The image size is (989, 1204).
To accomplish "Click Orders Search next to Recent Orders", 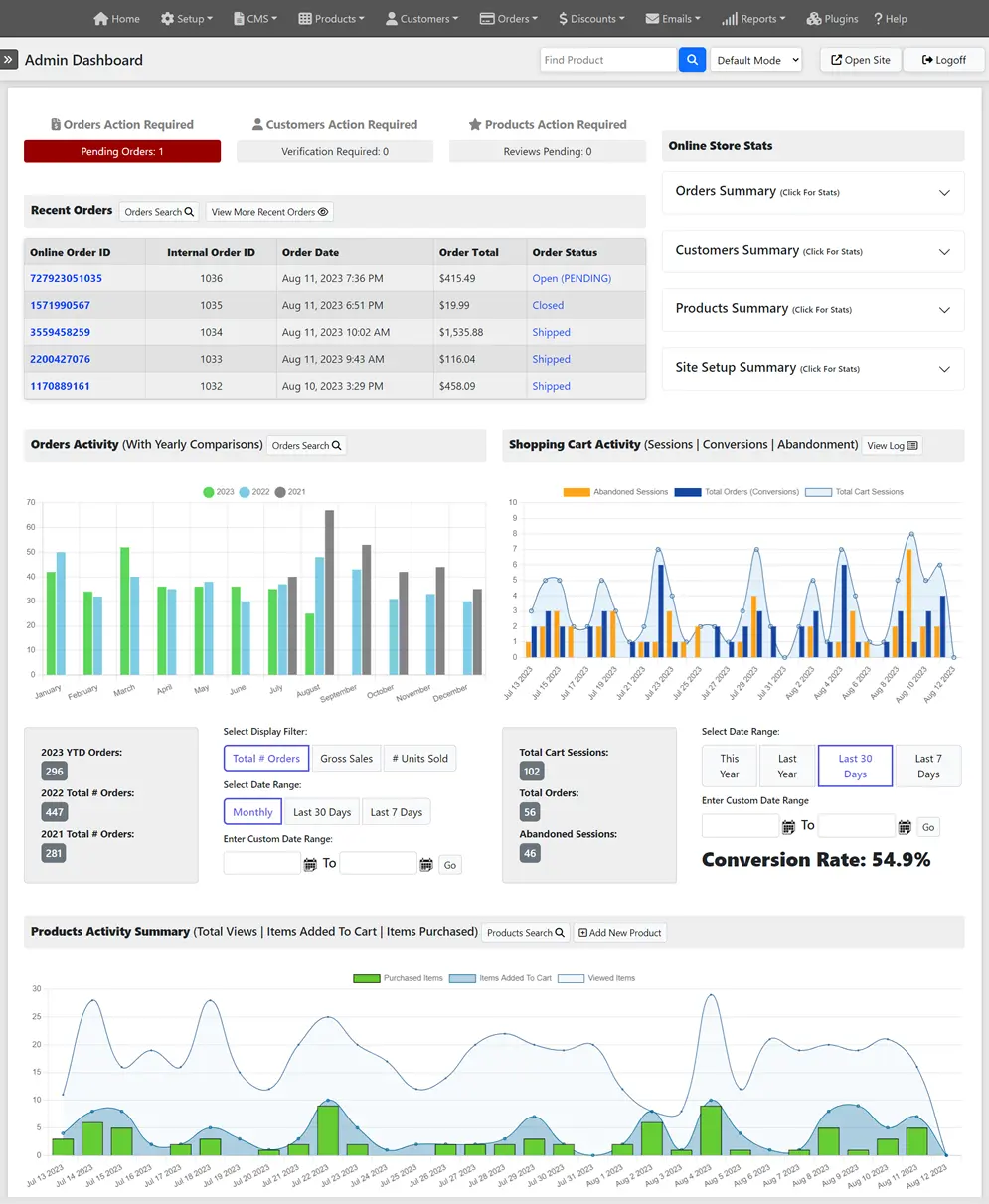I will pos(159,212).
